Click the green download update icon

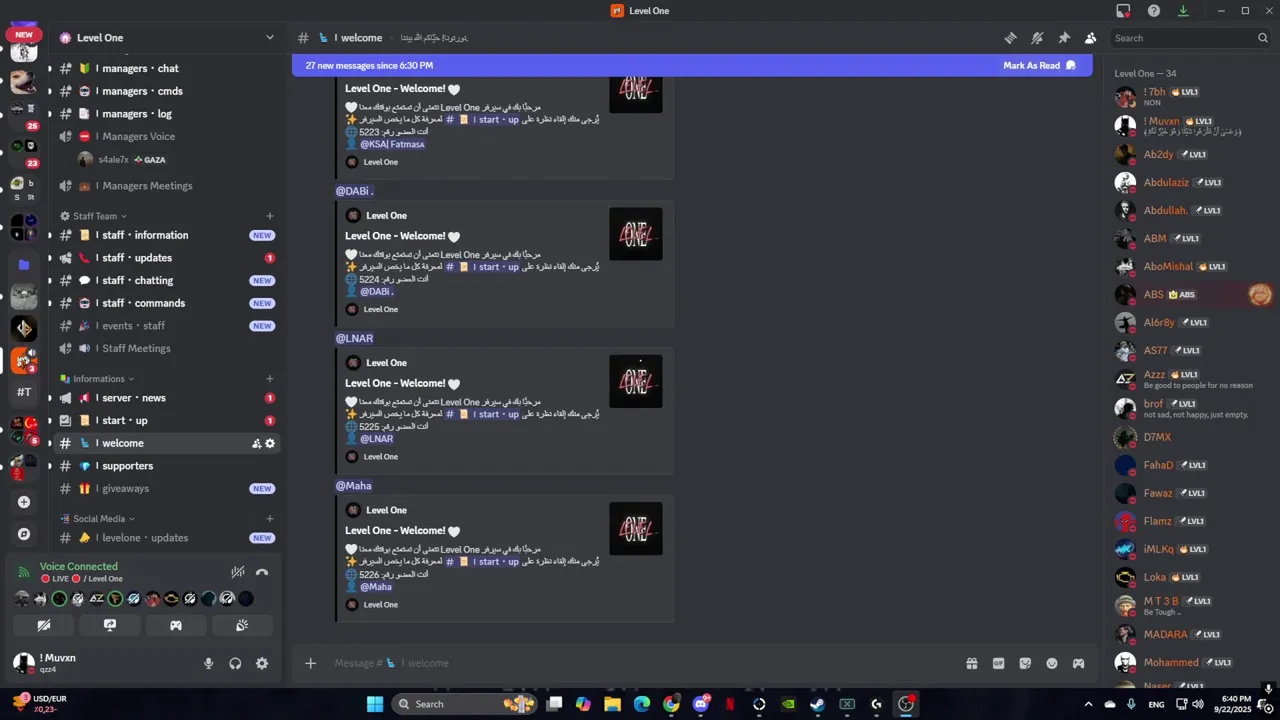click(1183, 11)
